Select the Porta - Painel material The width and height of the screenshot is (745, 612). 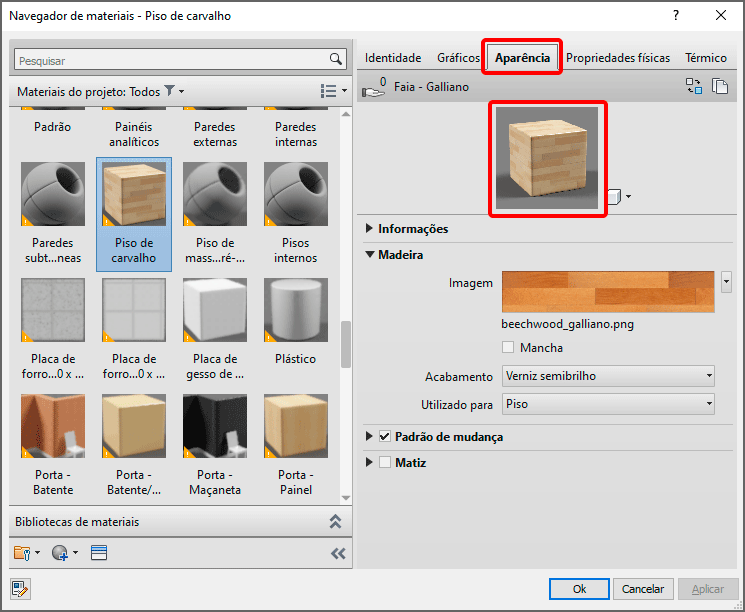pyautogui.click(x=296, y=446)
